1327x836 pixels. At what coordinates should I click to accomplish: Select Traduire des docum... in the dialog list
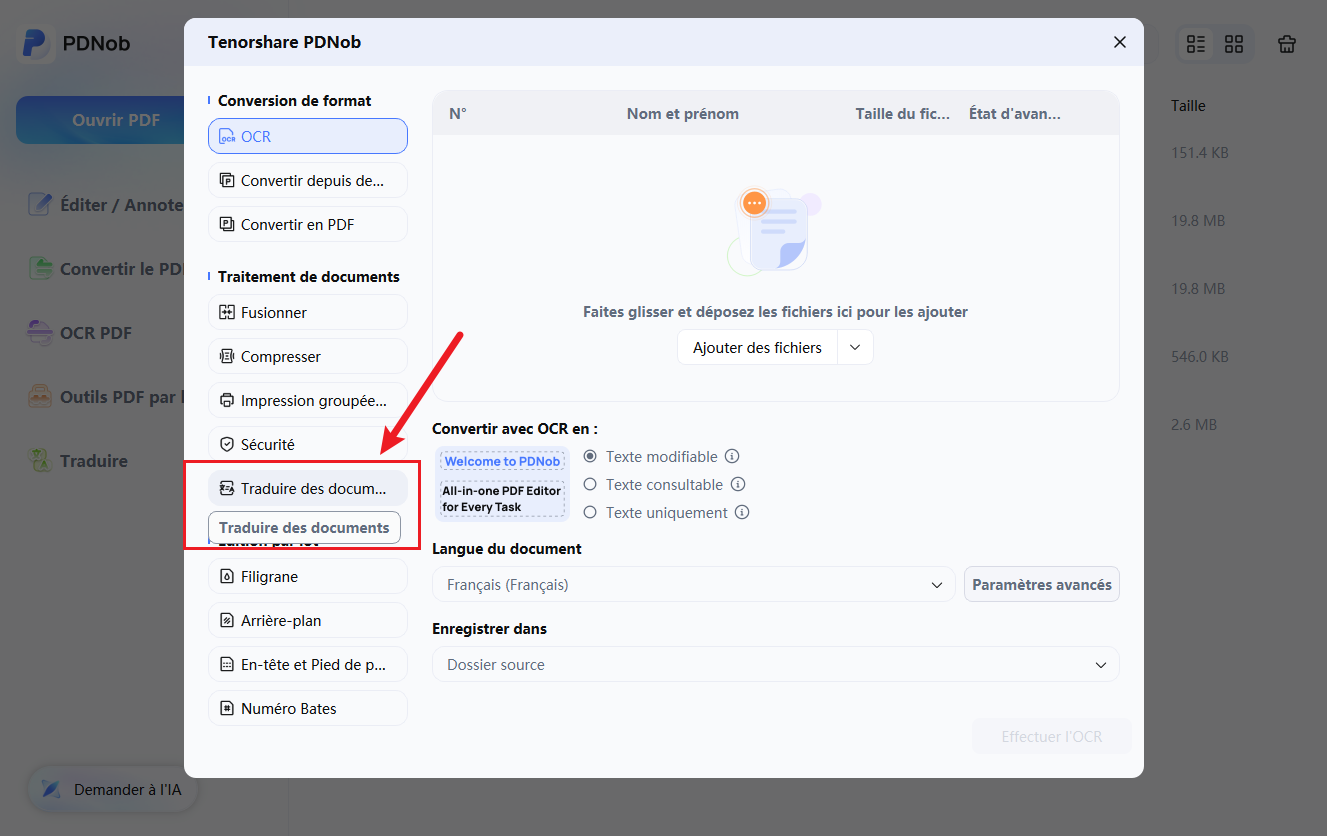tap(308, 488)
